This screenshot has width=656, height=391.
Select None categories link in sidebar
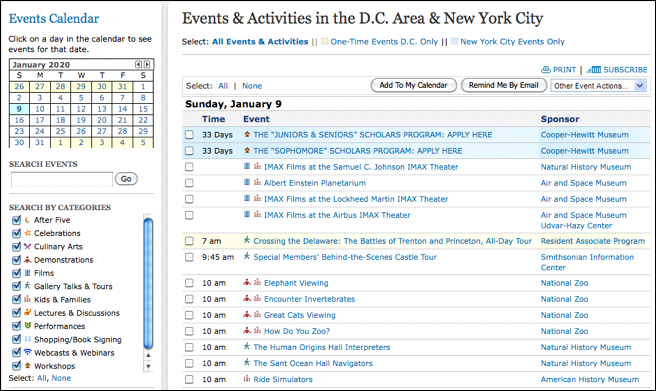61,378
